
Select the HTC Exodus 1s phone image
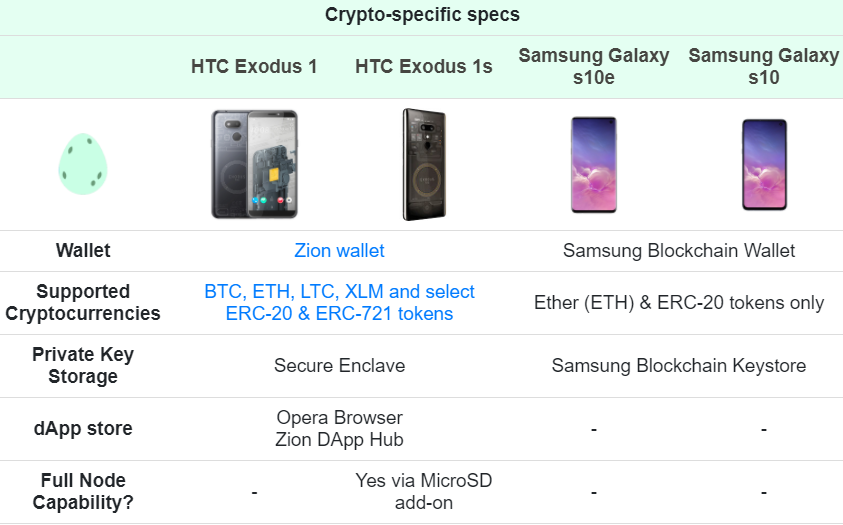tap(424, 164)
